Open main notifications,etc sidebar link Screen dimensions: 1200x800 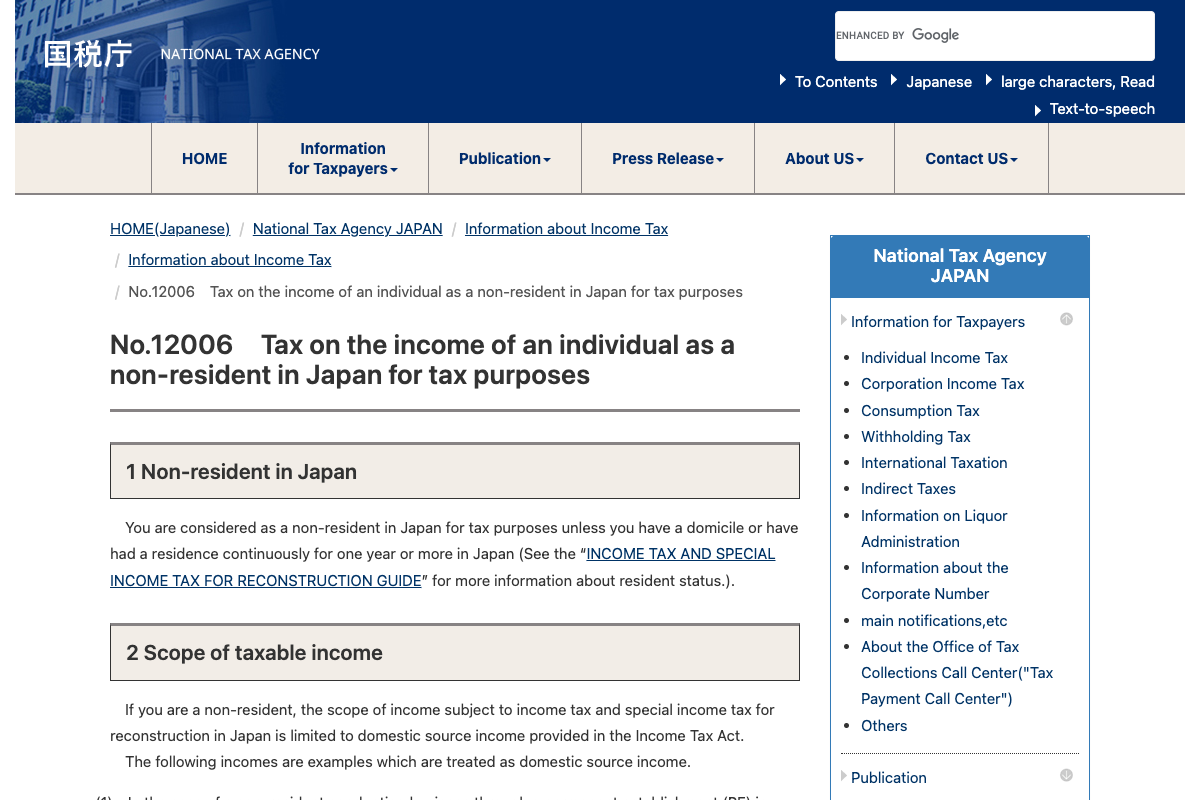pos(934,621)
